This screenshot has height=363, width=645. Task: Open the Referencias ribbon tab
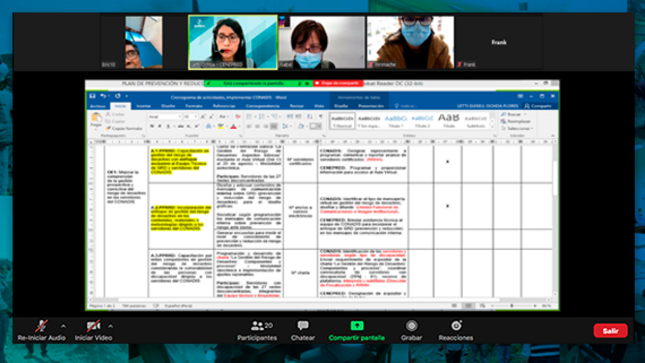point(224,106)
